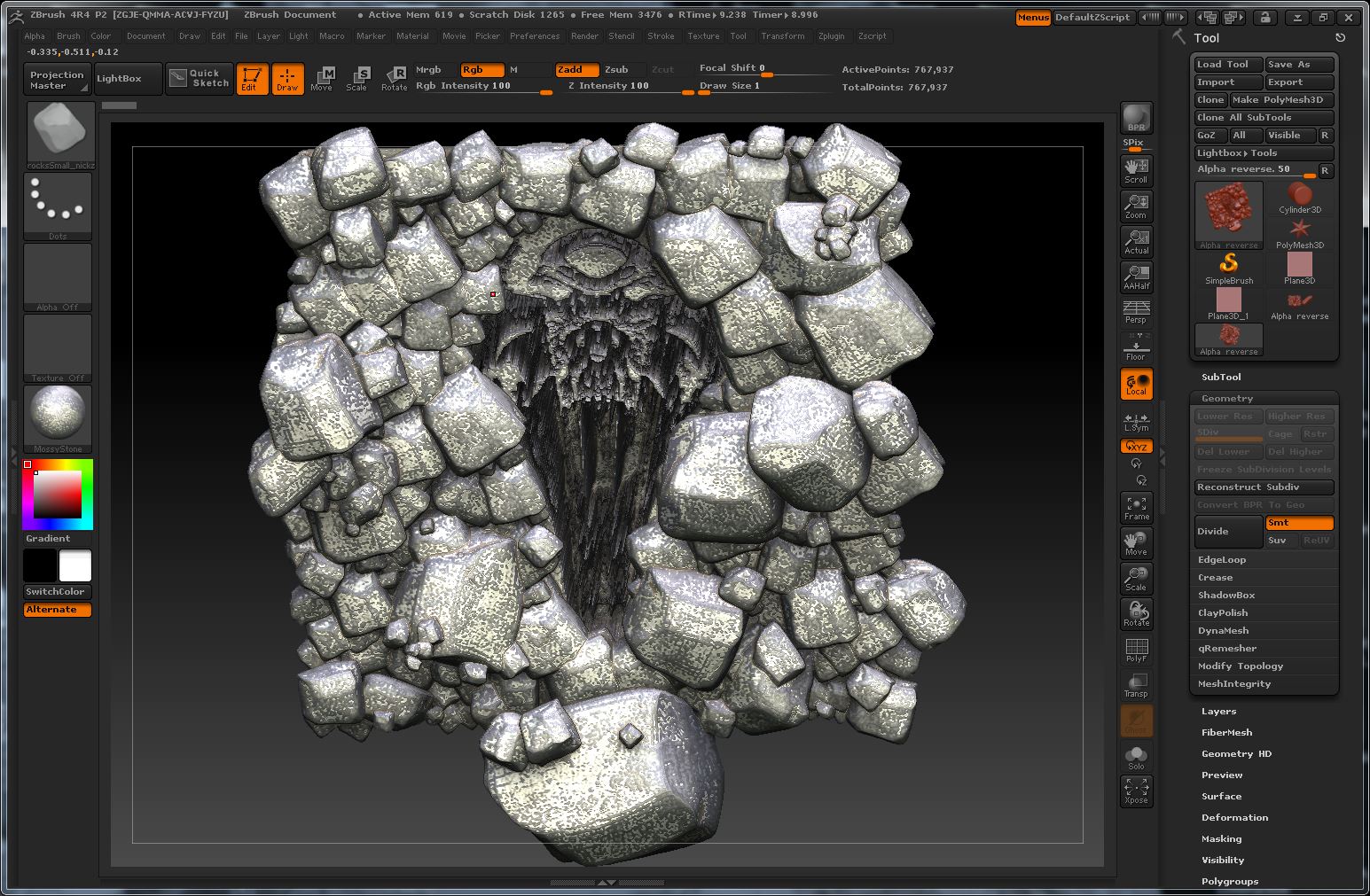
Task: Expand the Masking section
Action: click(x=1221, y=838)
